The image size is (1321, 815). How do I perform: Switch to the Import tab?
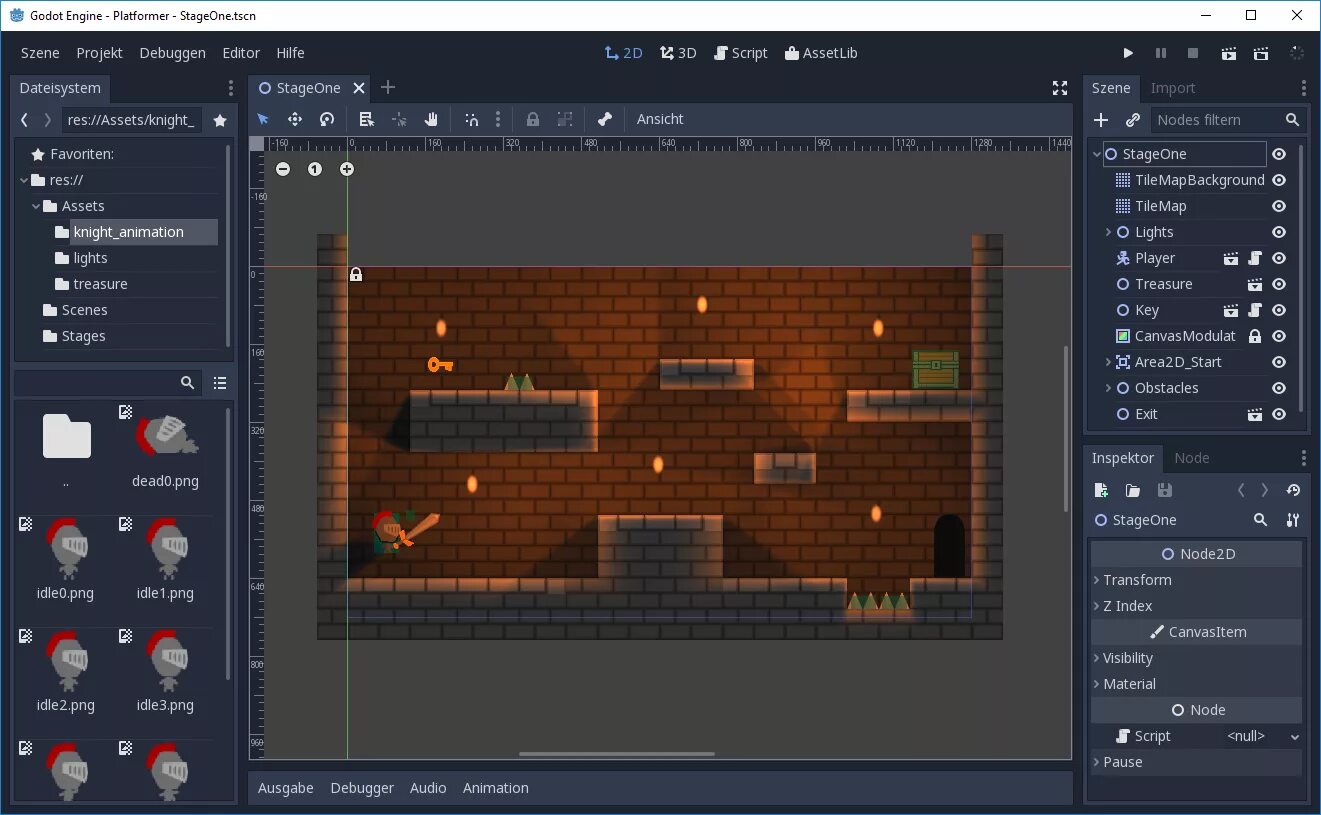pyautogui.click(x=1172, y=88)
